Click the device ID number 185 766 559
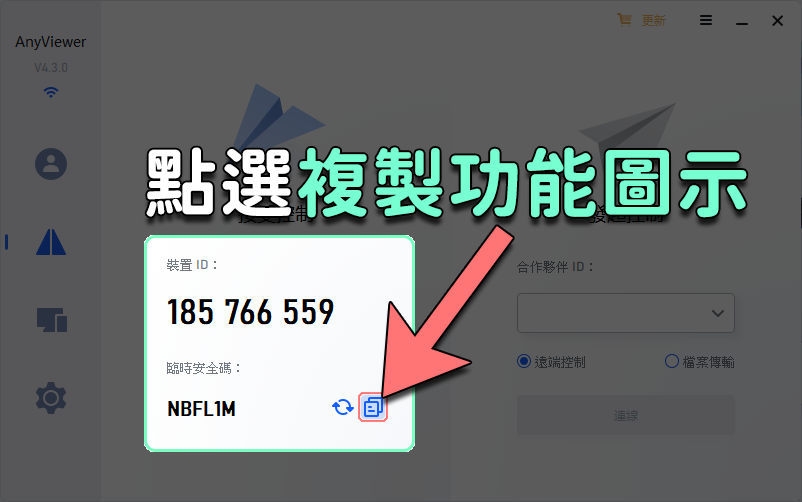Screen dimensions: 802x502 (x=251, y=312)
